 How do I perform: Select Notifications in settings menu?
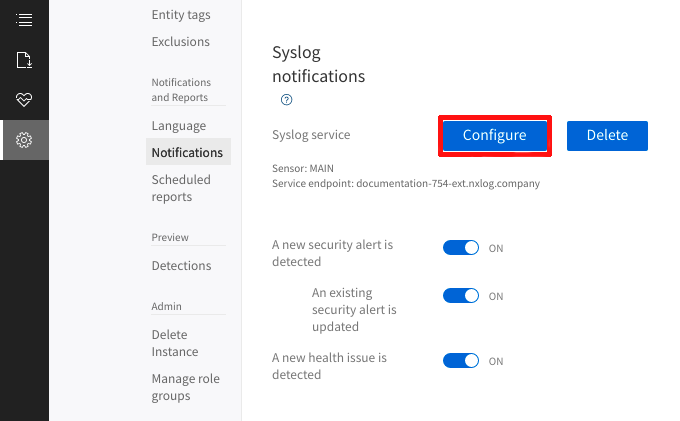click(187, 152)
